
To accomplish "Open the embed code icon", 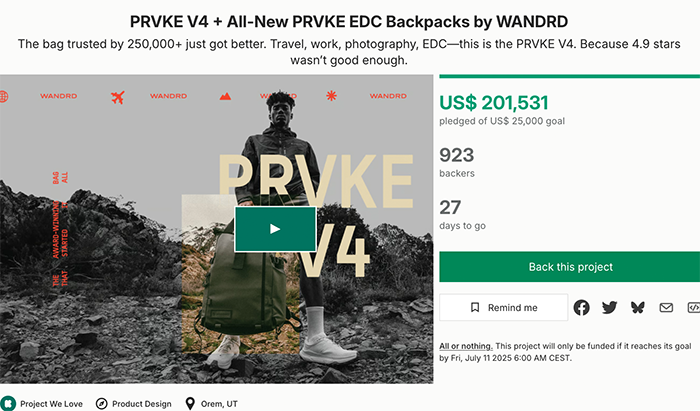I will (693, 307).
